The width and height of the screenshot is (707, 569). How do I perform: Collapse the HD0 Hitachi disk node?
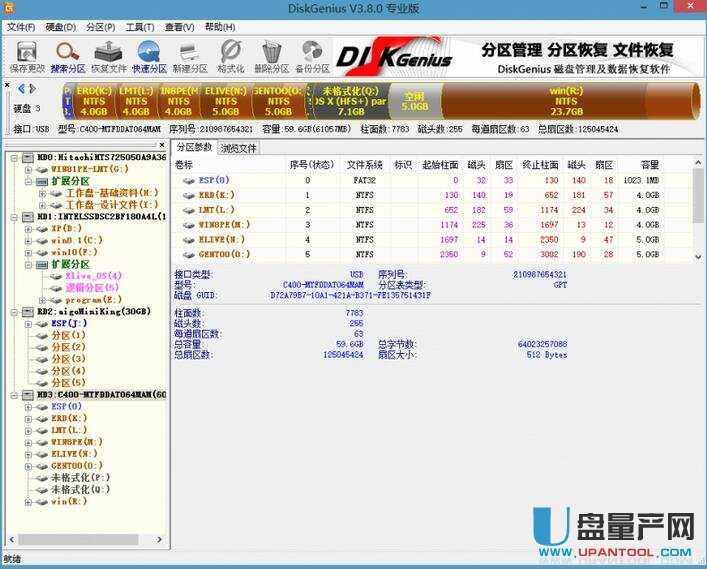click(11, 158)
